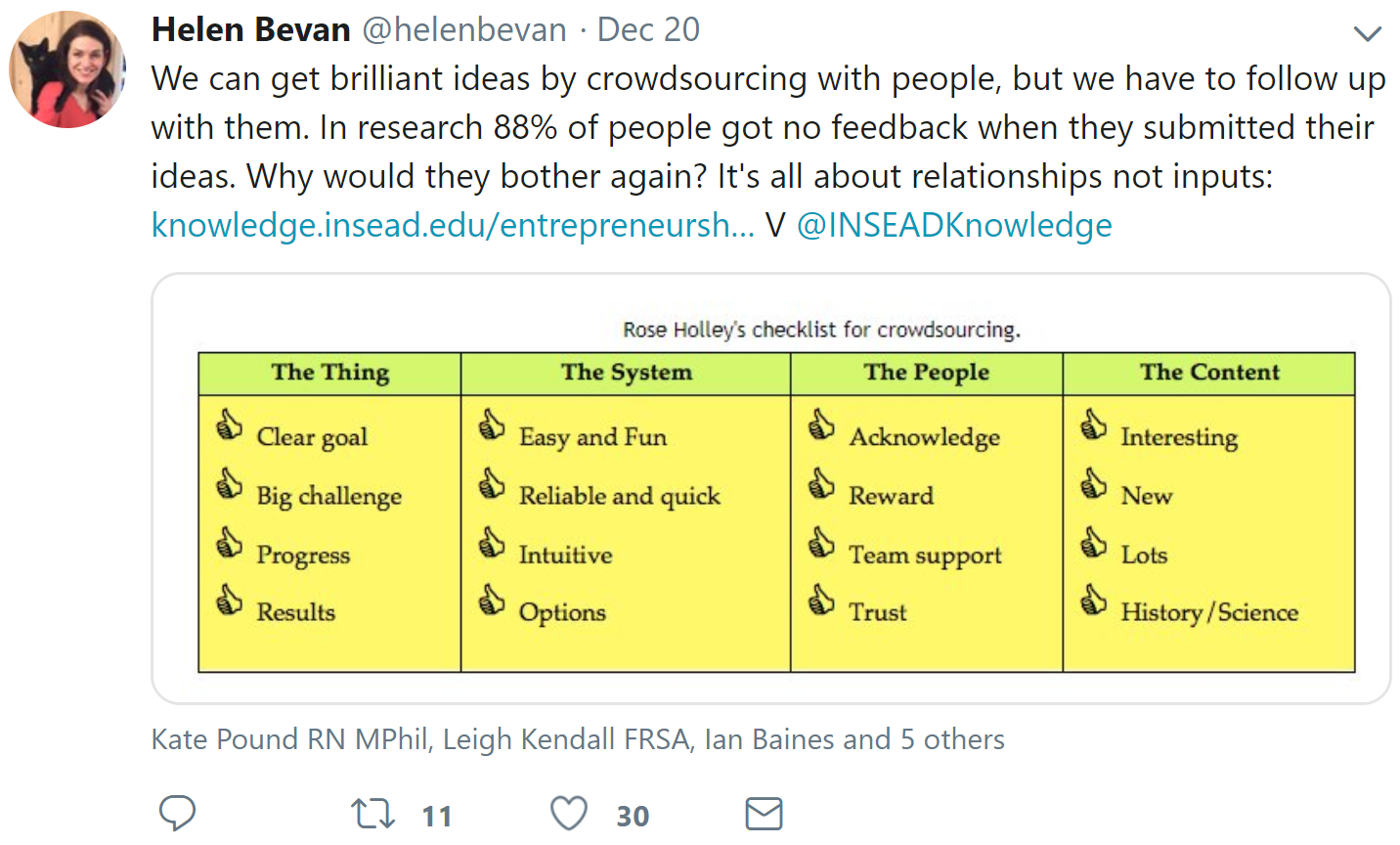Click The People column header in the image
This screenshot has height=845, width=1400.
point(927,373)
